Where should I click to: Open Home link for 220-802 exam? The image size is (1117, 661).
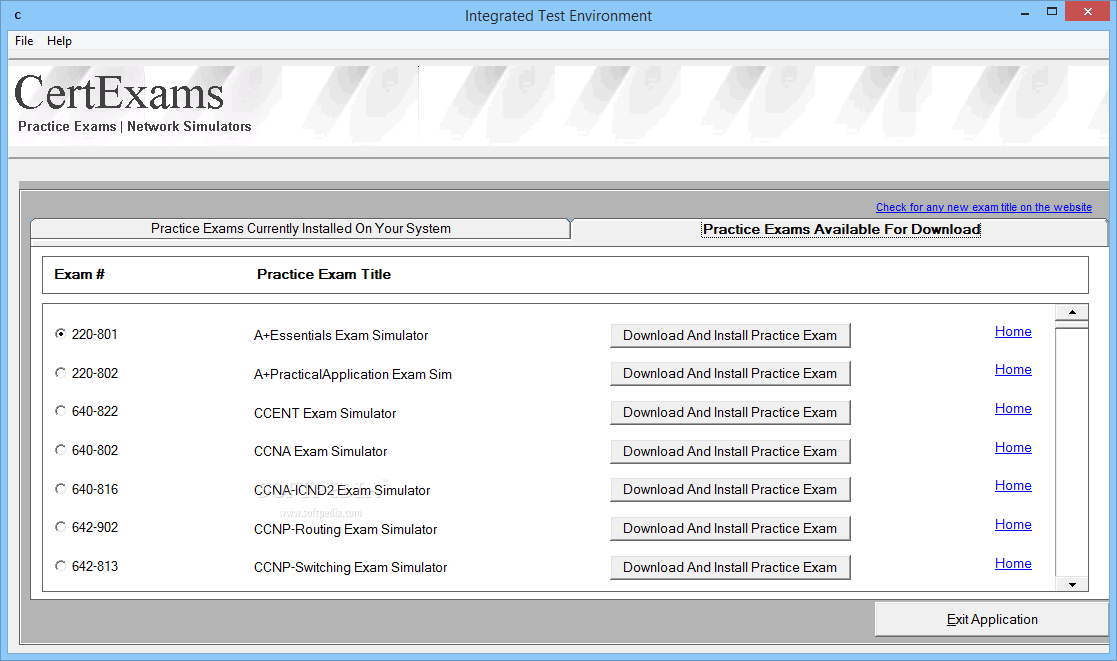[1013, 370]
